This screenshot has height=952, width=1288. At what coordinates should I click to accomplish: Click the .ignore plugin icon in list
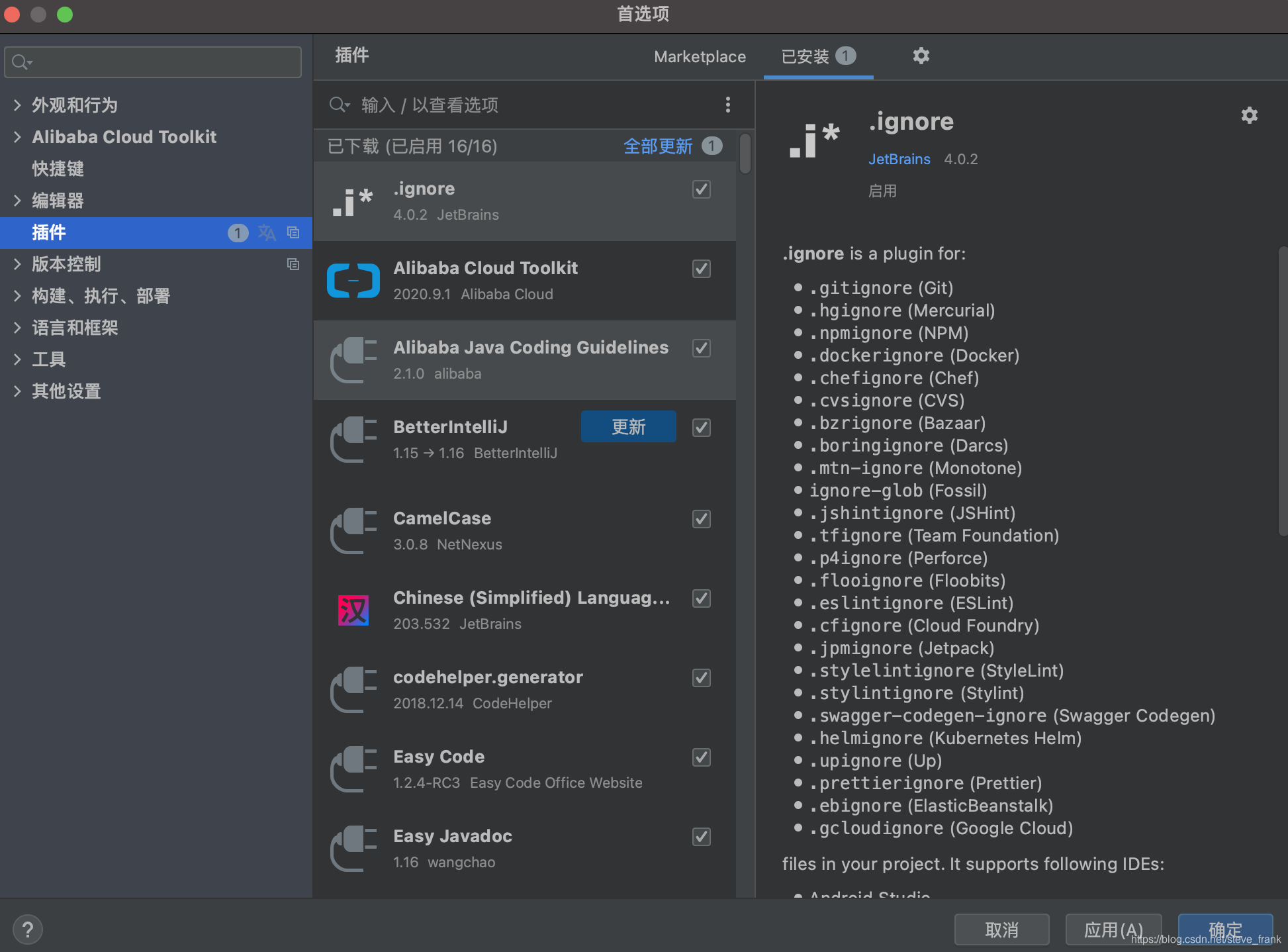(353, 201)
